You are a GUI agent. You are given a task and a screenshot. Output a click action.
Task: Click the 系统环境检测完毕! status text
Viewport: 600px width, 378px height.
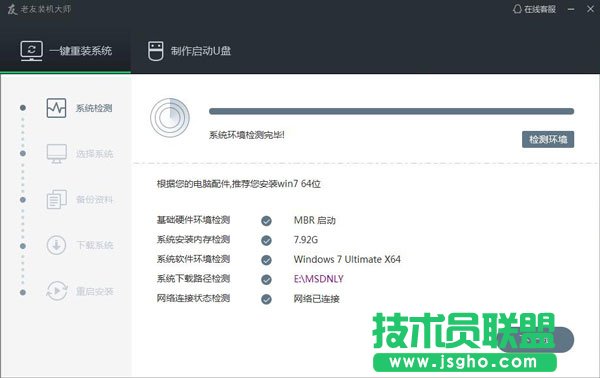click(x=246, y=135)
